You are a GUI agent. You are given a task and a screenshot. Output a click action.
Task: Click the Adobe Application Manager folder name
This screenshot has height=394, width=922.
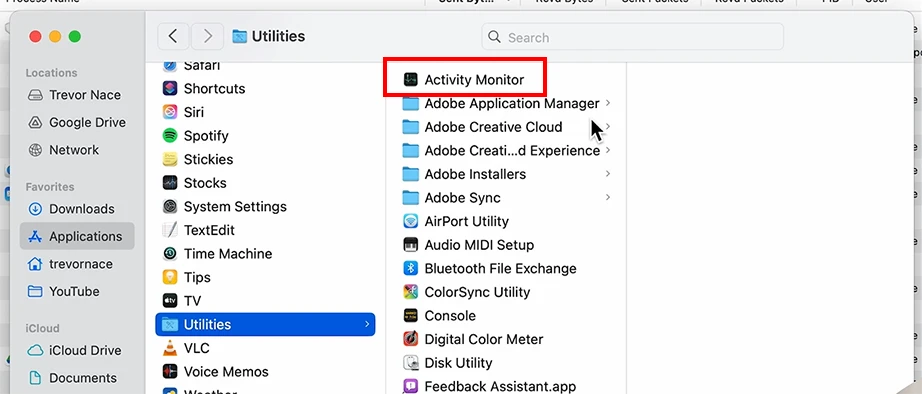[512, 103]
